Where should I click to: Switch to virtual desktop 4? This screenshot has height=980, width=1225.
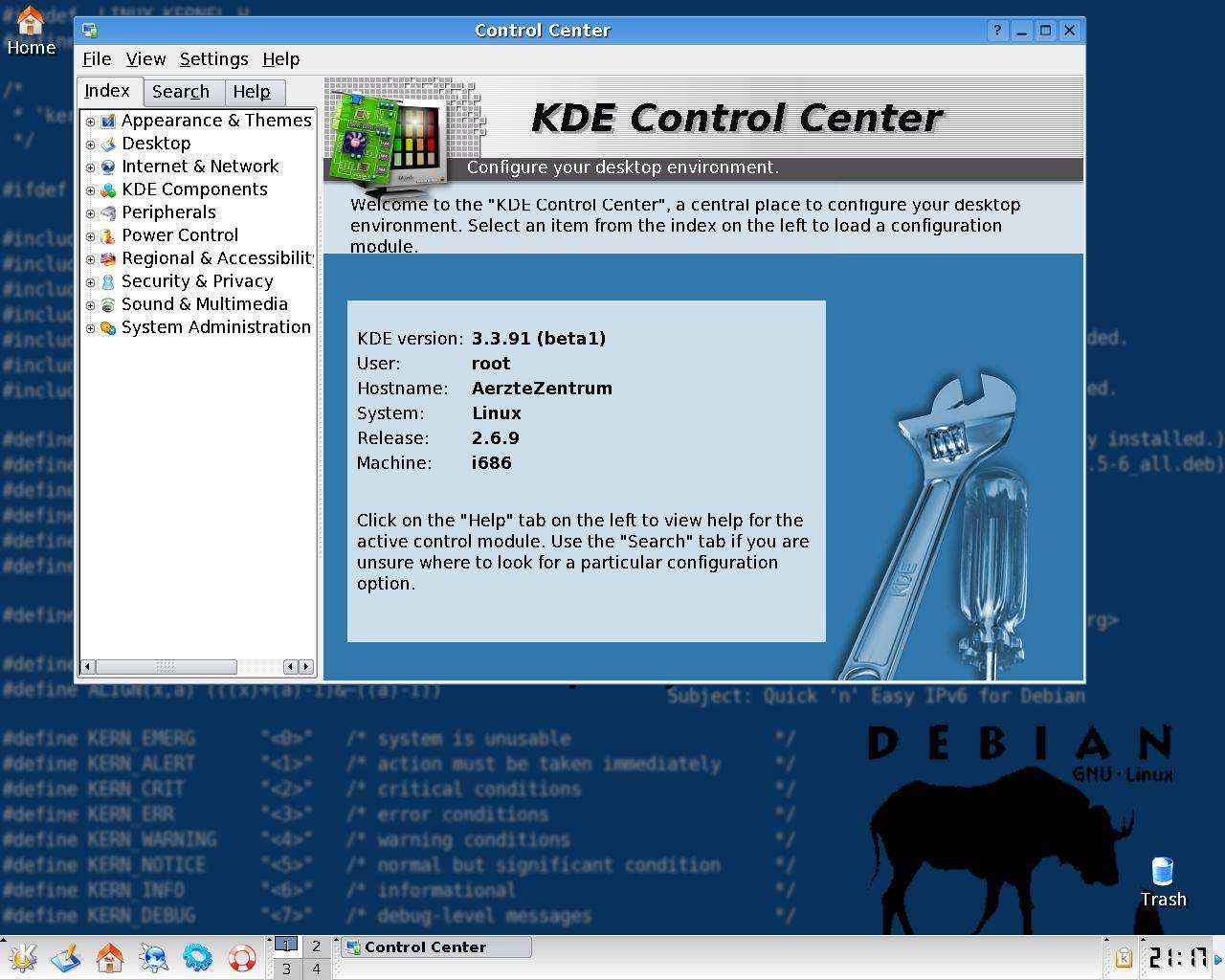click(x=316, y=969)
